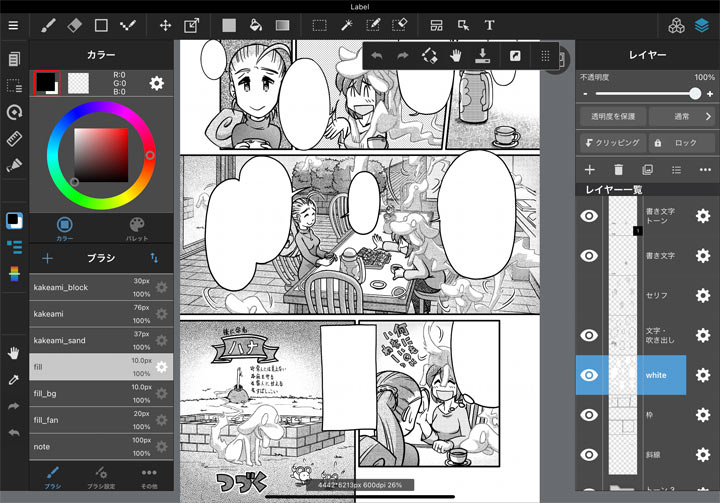The width and height of the screenshot is (720, 503).
Task: Click the black foreground color swatch
Action: coord(46,83)
